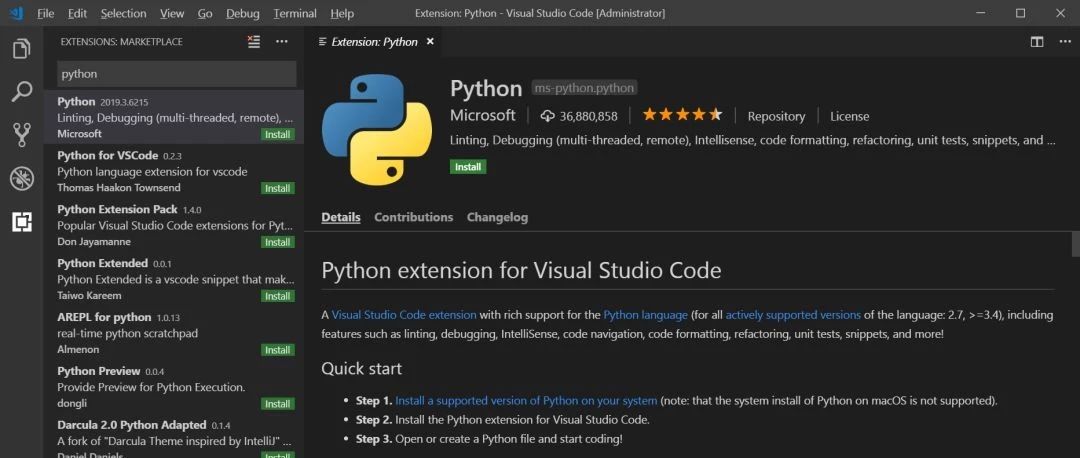Follow the Python language link
The image size is (1080, 458).
[645, 315]
